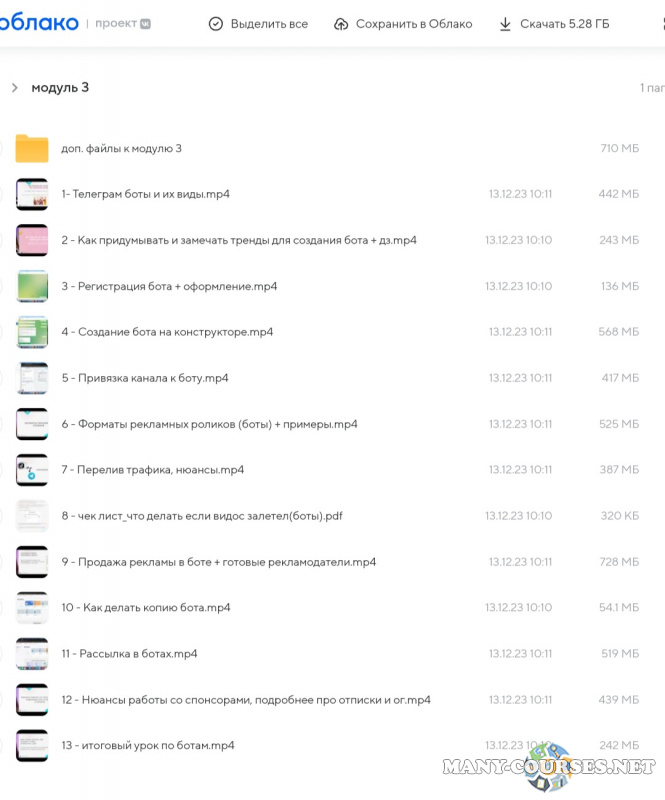Click the VK badge next to проект
665x800 pixels.
[146, 24]
